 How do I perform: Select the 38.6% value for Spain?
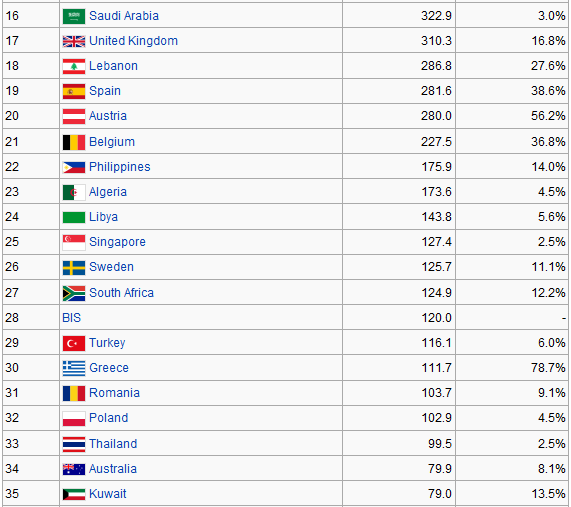pyautogui.click(x=548, y=91)
